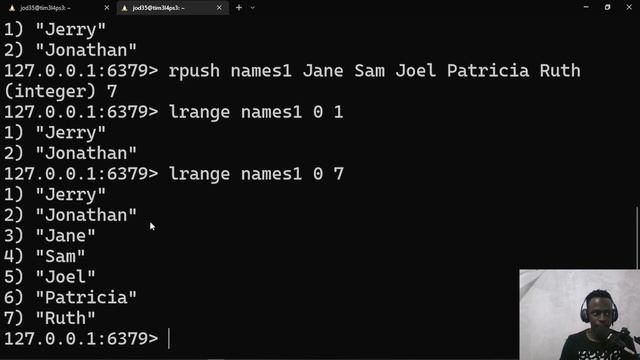Click the webcam overlay thumbnail
The width and height of the screenshot is (640, 360).
[x=580, y=314]
